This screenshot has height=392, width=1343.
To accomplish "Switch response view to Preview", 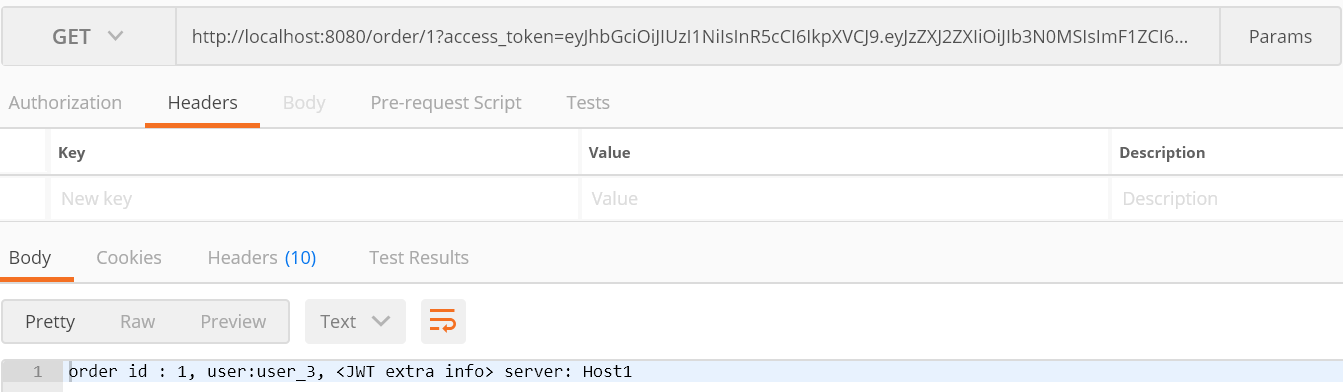I will pos(233,321).
